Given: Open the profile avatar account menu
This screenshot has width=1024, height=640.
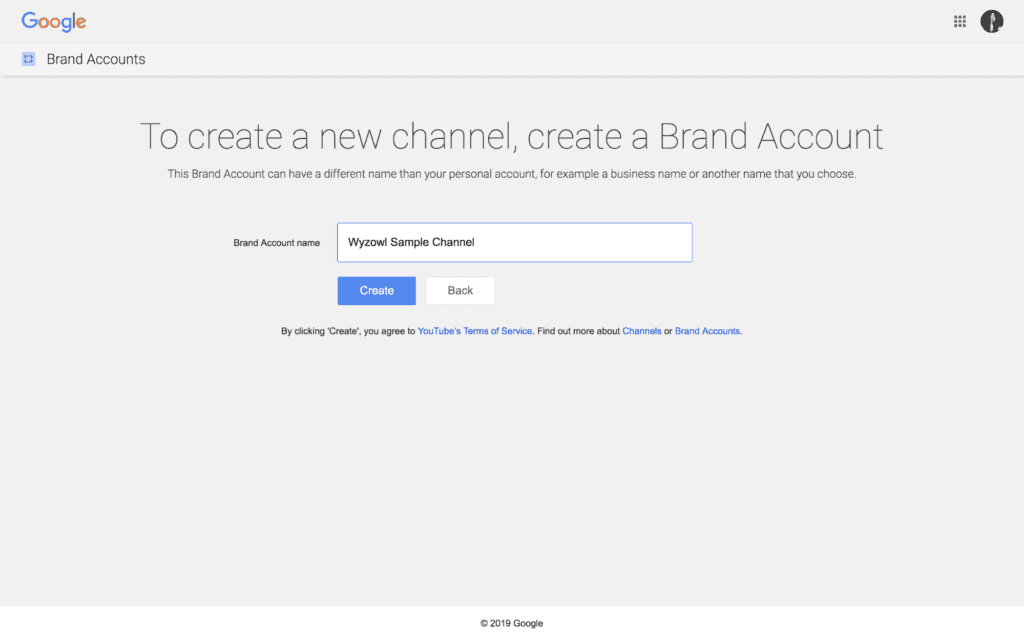Looking at the screenshot, I should point(991,21).
